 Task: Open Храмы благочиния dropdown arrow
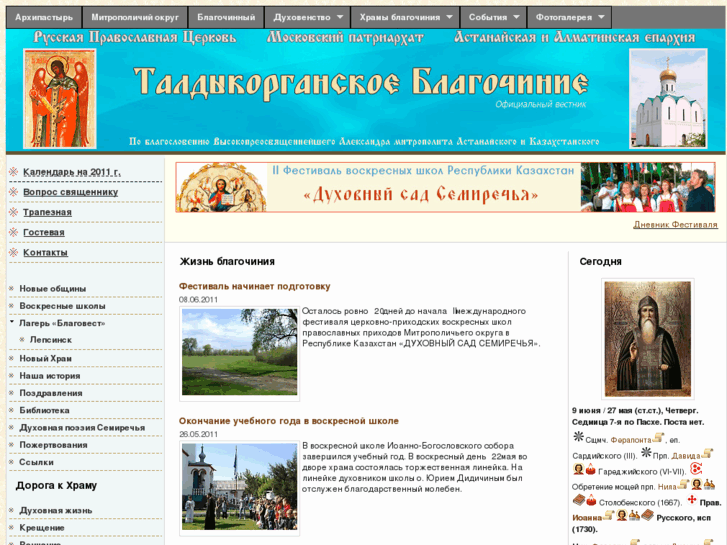click(449, 17)
